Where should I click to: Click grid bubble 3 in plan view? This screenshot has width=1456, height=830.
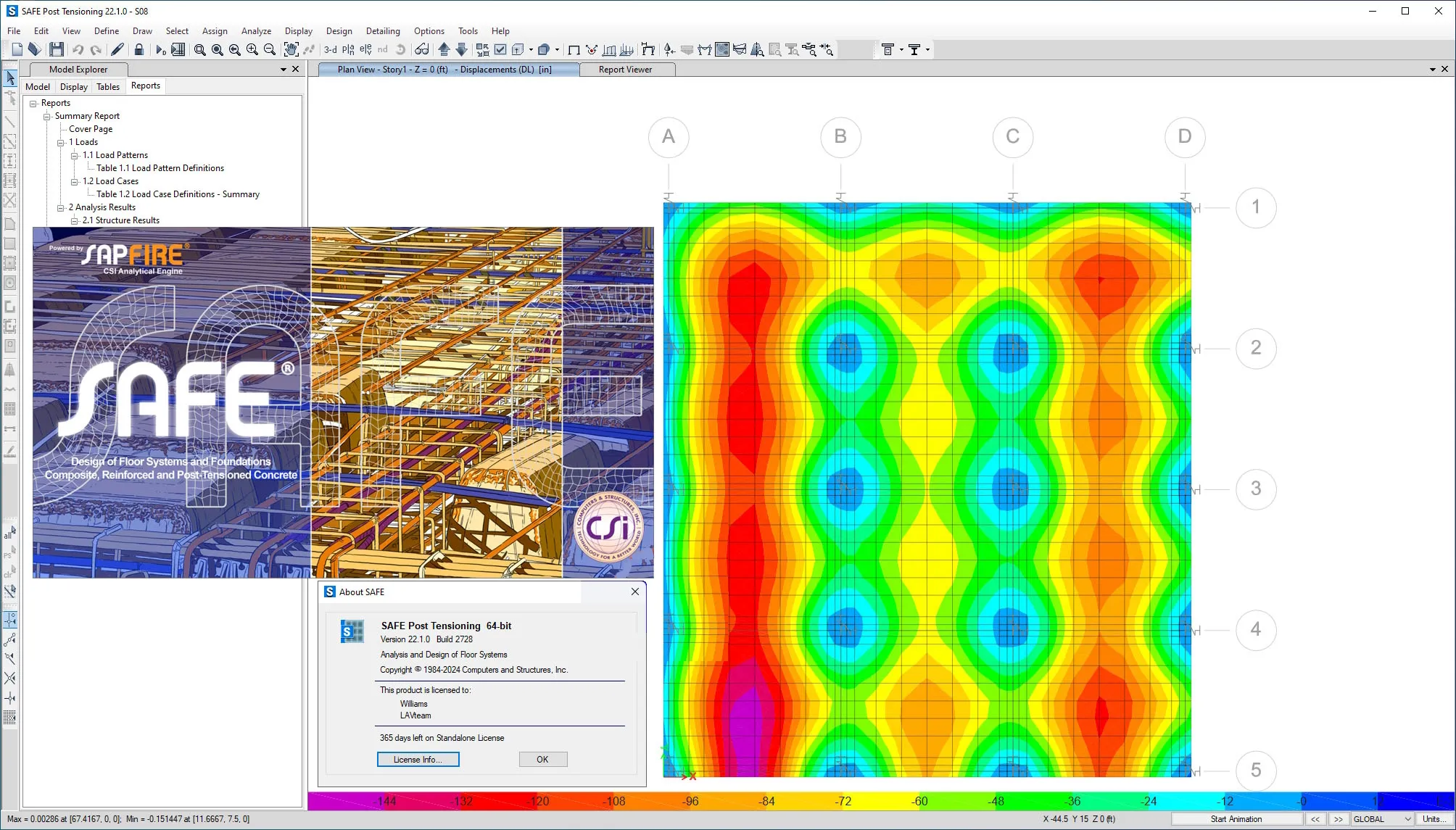1256,489
